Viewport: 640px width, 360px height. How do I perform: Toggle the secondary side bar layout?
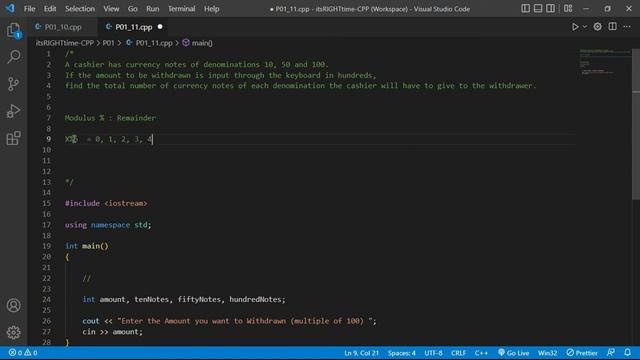pos(550,9)
